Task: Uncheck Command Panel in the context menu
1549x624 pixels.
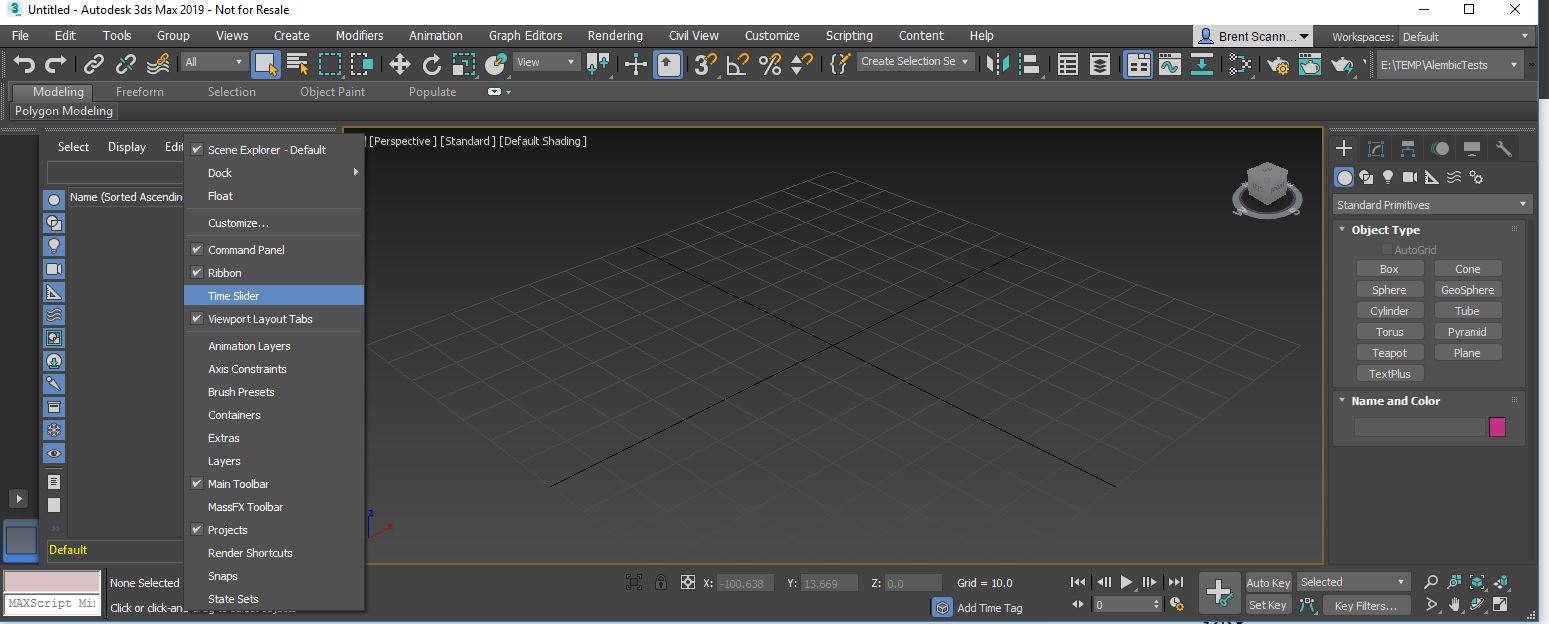Action: point(246,250)
